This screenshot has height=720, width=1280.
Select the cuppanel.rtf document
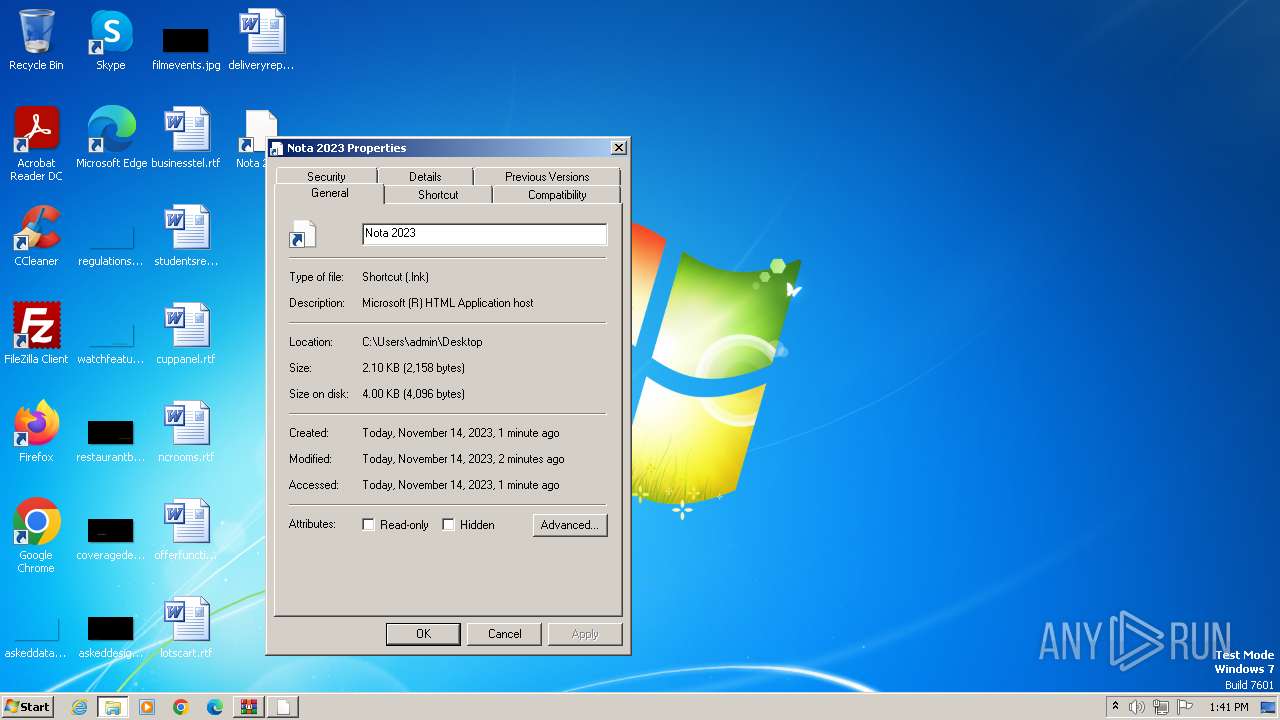[185, 334]
